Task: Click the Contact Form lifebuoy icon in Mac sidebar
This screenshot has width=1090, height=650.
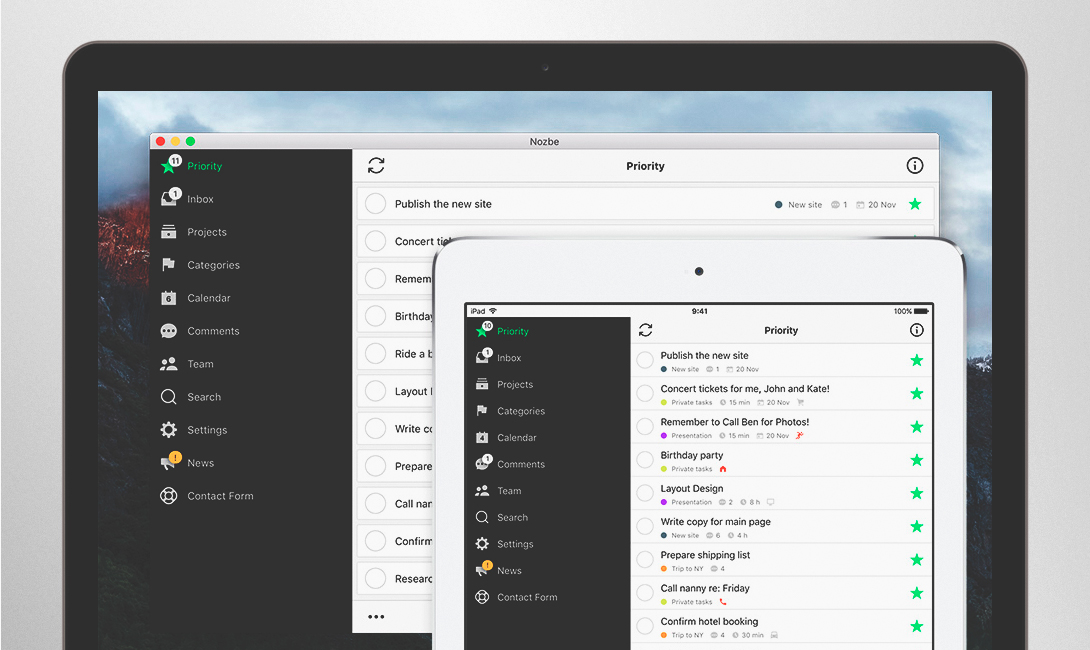Action: tap(168, 496)
